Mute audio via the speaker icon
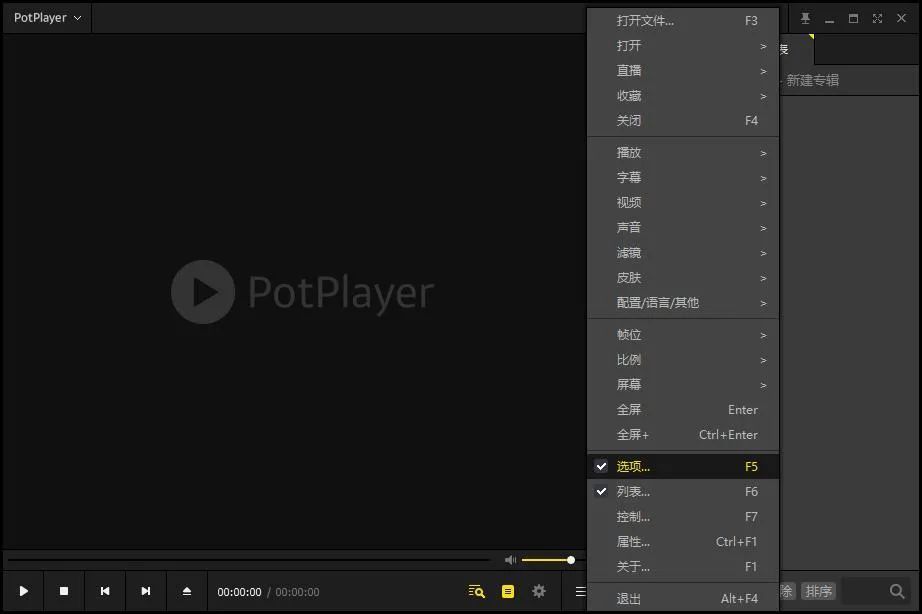922x614 pixels. [x=510, y=560]
